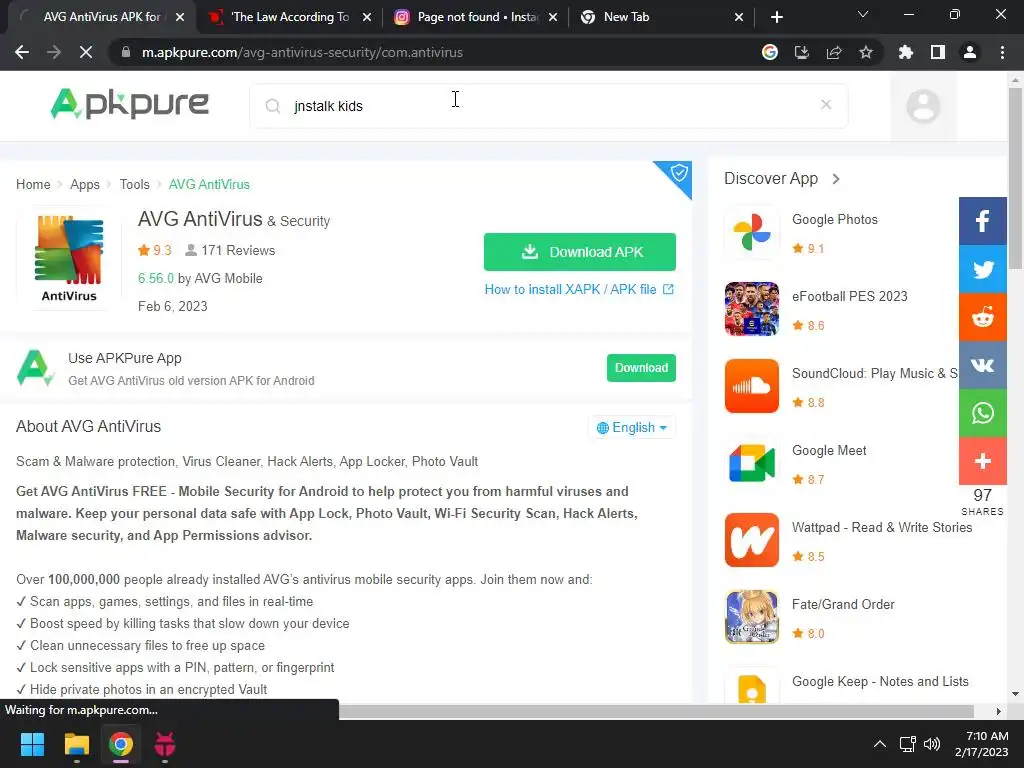Click the taskbar clock 7:10 AM

pos(982,744)
